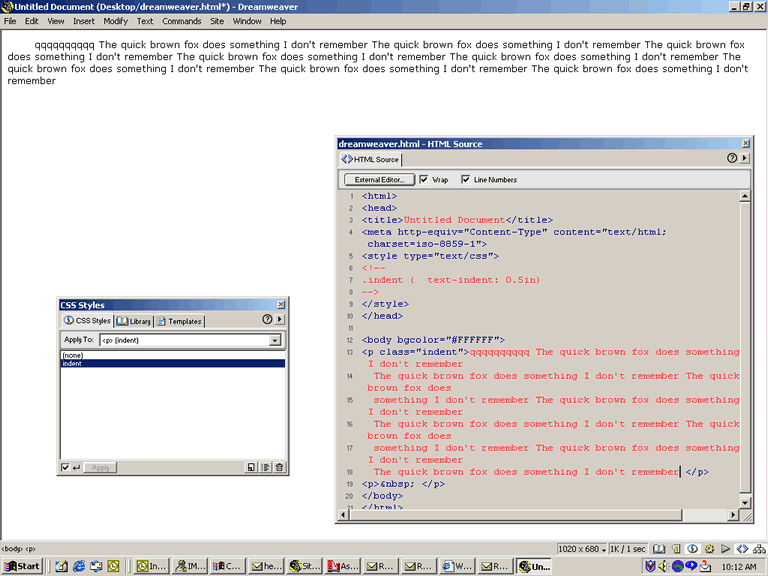Switch to the 'he...' taskbar window
768x576 pixels.
click(x=266, y=566)
